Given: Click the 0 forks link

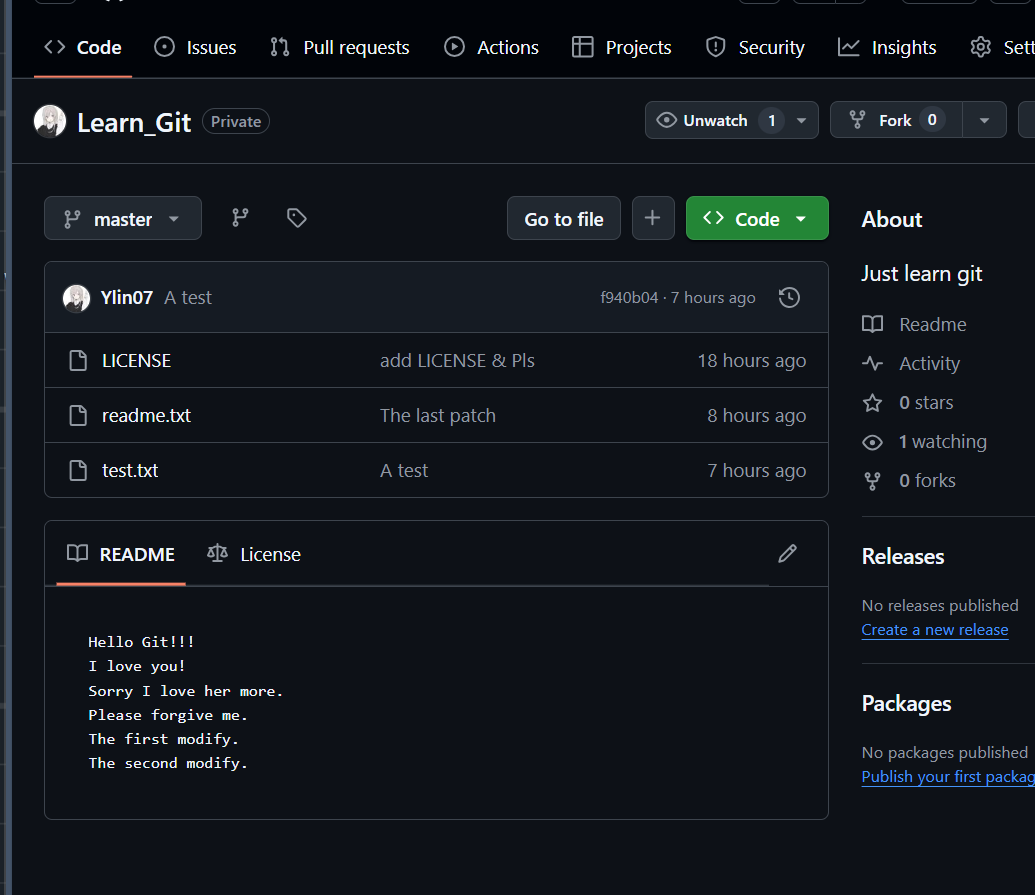Looking at the screenshot, I should tap(909, 480).
